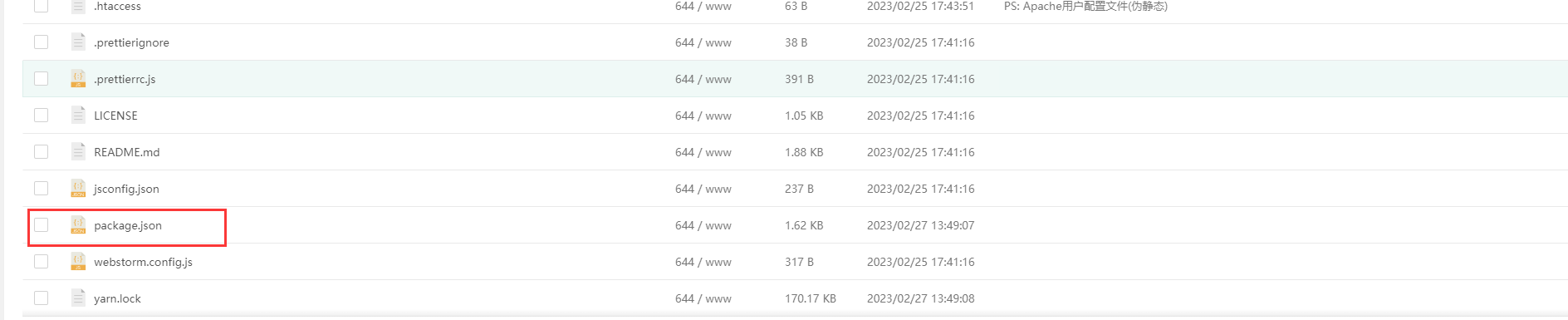This screenshot has width=1568, height=320.
Task: Click the package.json file icon
Action: pyautogui.click(x=78, y=225)
